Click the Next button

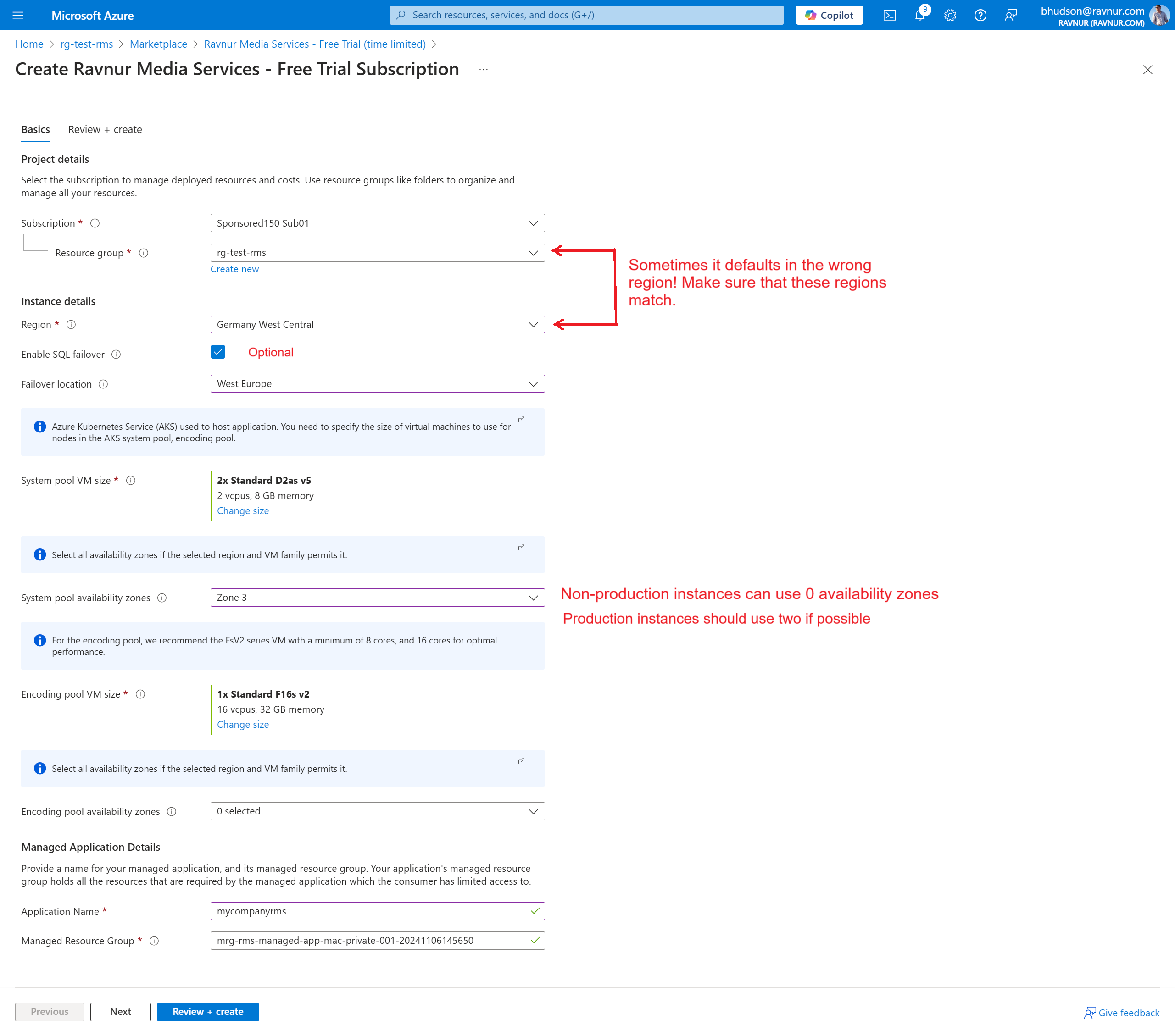pos(120,1012)
